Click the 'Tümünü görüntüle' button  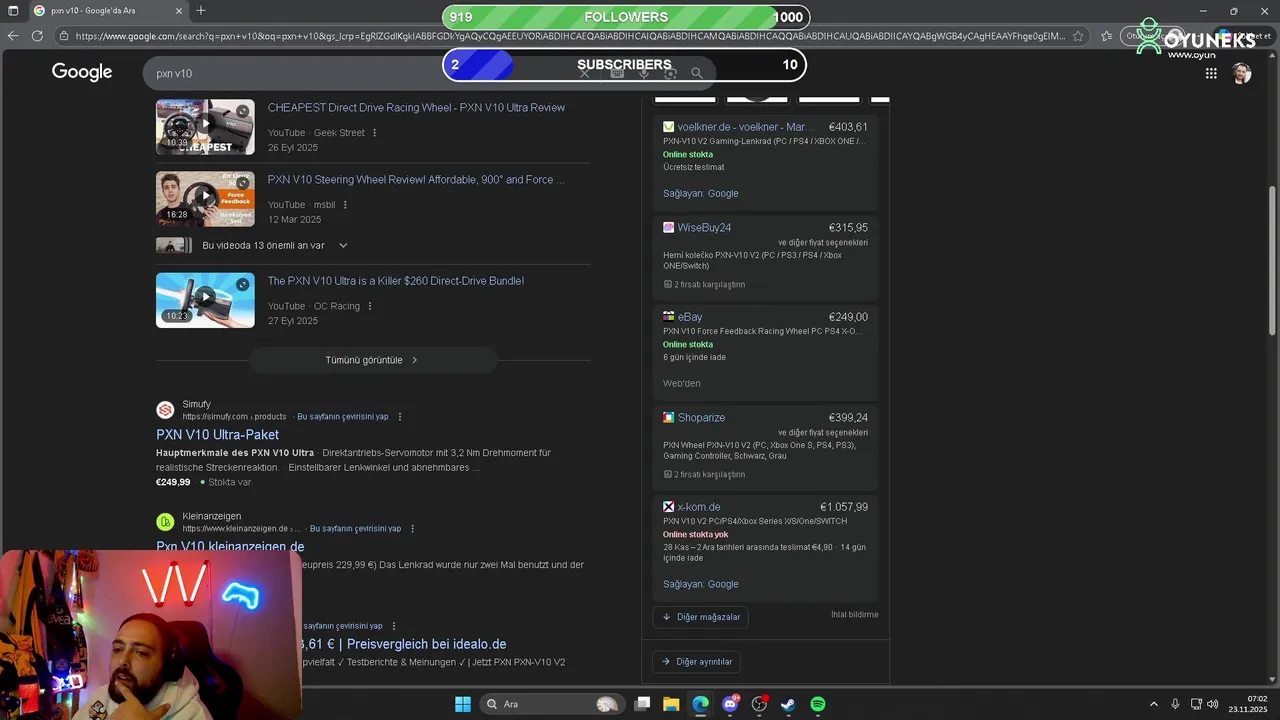click(372, 360)
